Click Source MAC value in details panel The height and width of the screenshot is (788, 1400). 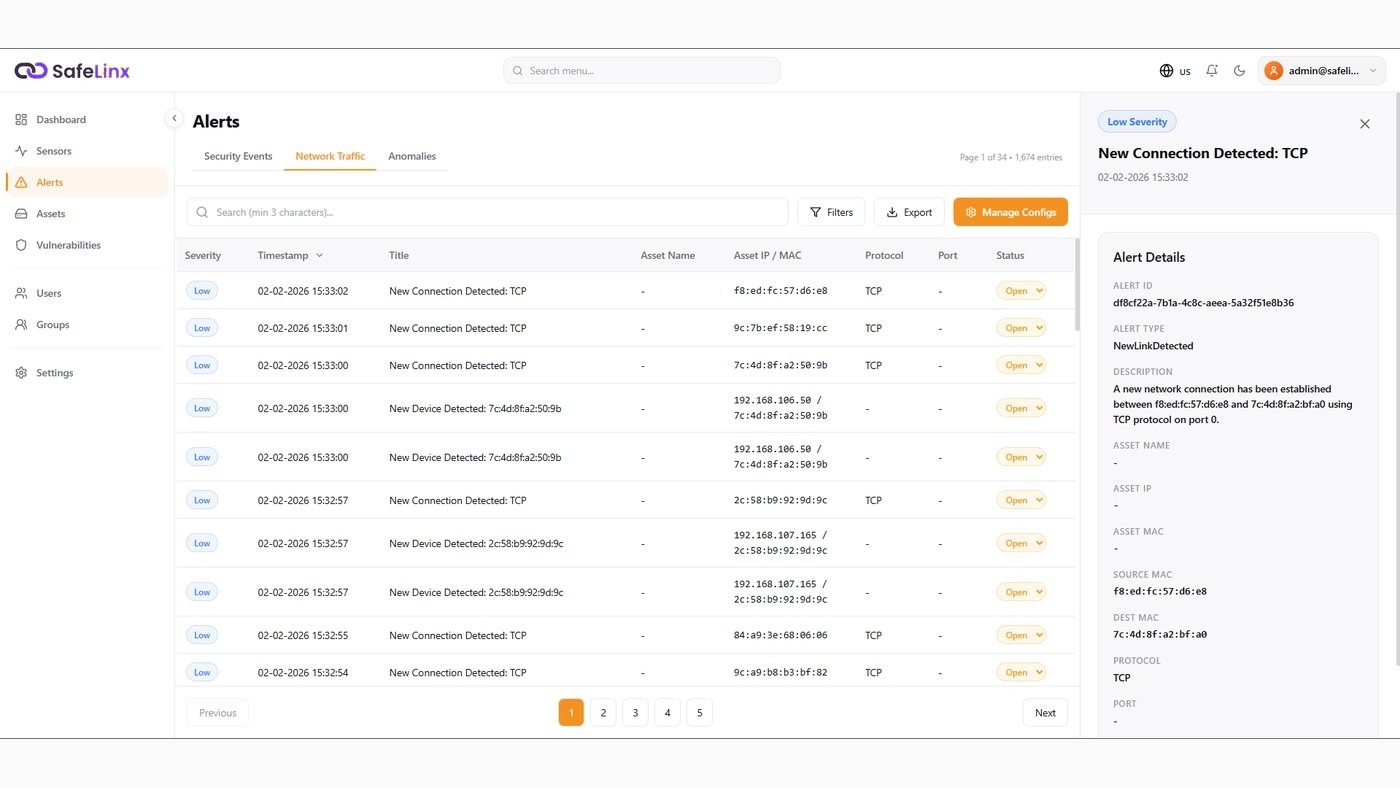[1160, 591]
